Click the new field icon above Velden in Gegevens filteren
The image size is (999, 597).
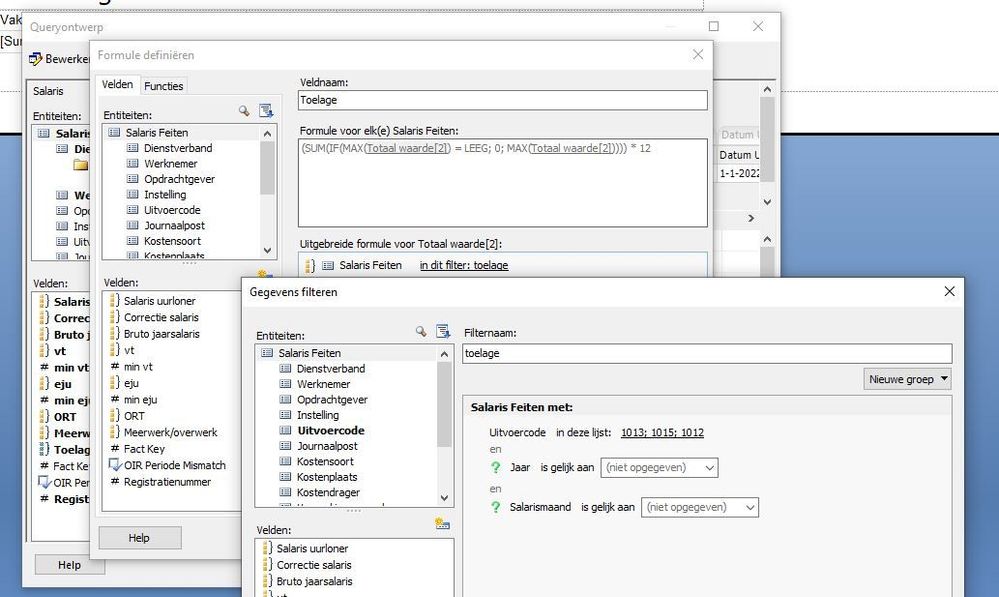click(x=442, y=524)
